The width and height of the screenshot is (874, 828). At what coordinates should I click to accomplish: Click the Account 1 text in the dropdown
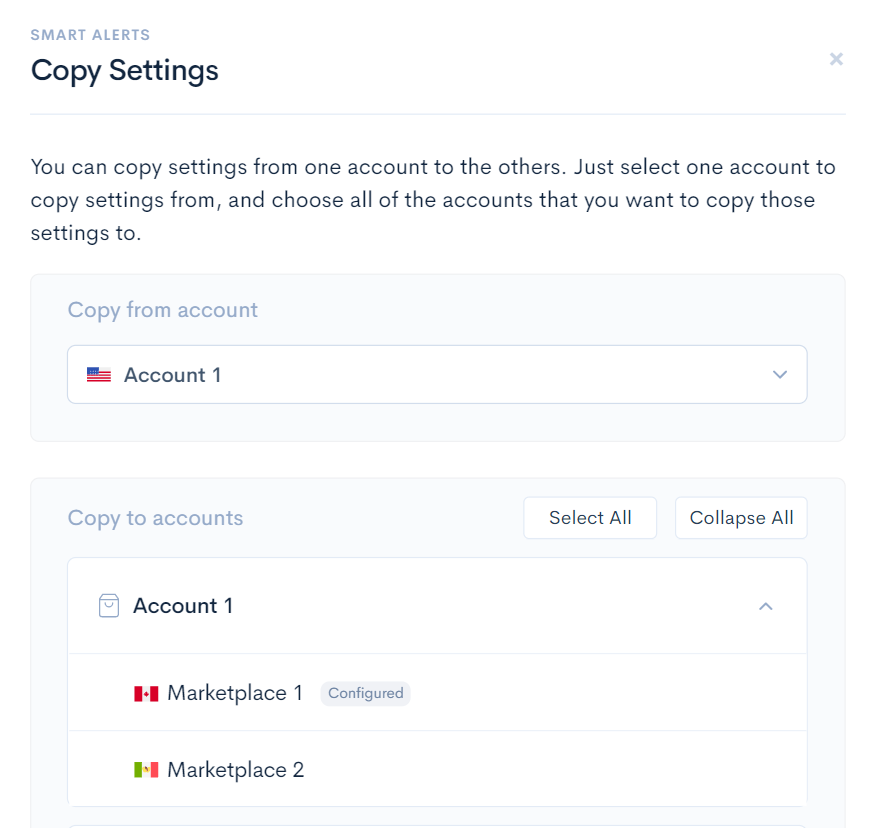tap(172, 375)
